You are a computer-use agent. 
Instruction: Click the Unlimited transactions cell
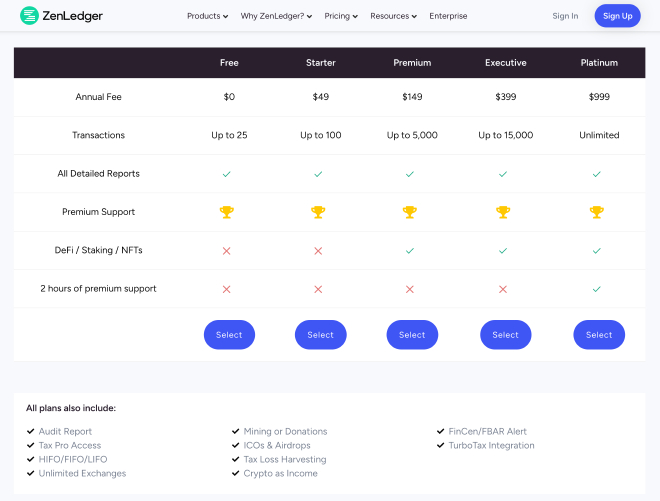(x=599, y=135)
